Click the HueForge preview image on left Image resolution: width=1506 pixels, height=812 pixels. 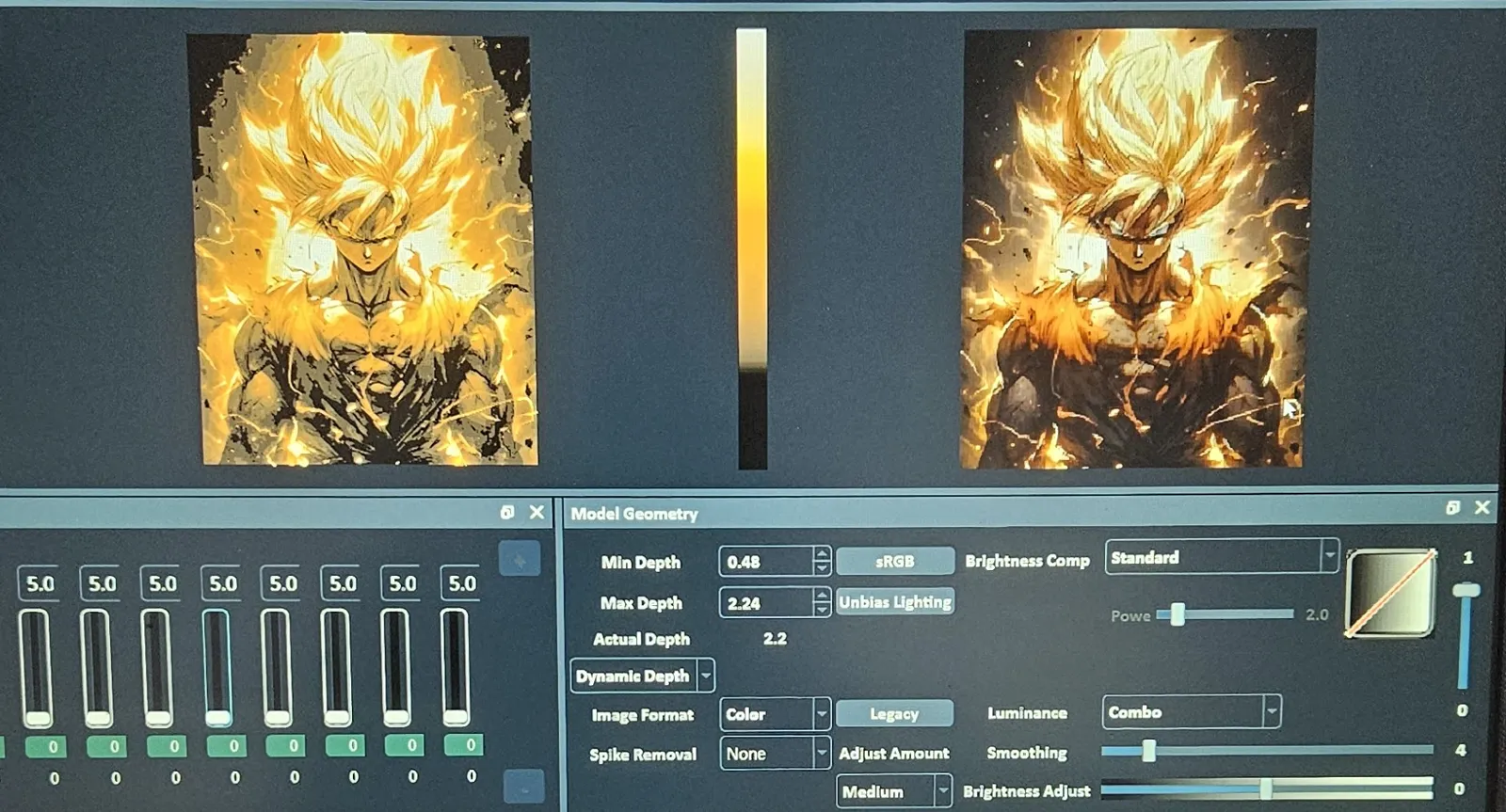362,249
